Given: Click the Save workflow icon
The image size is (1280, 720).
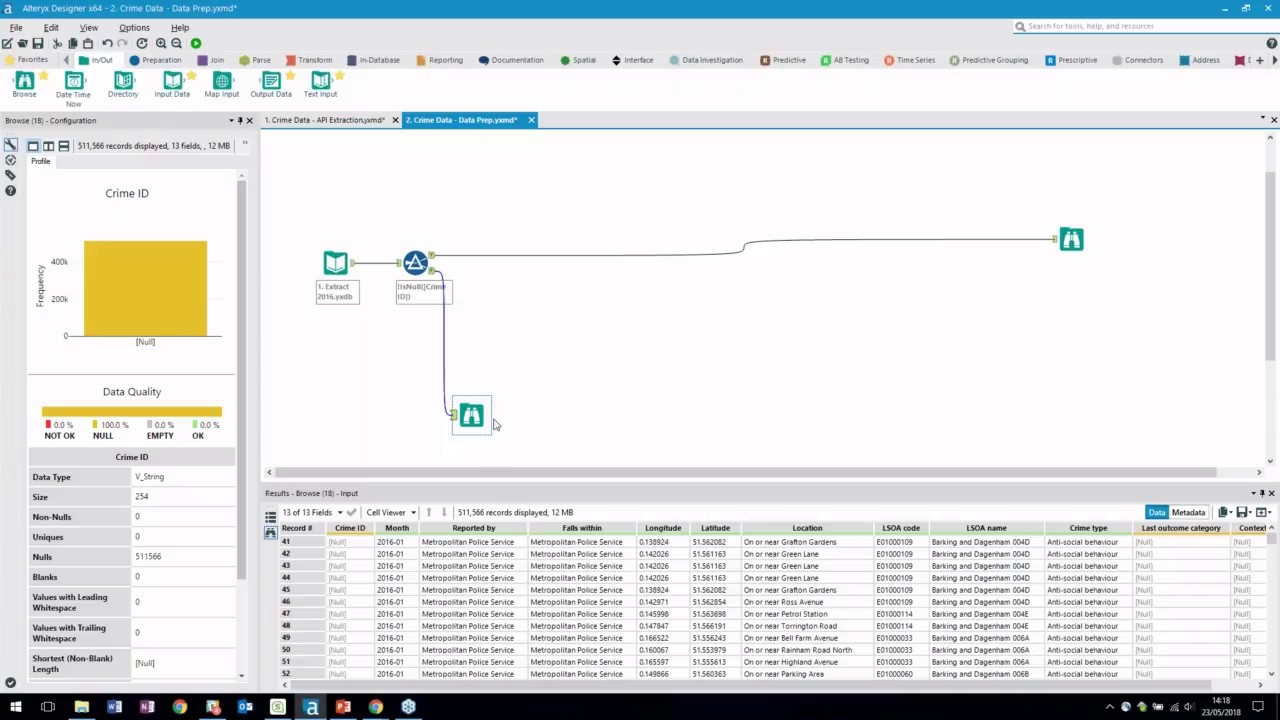Looking at the screenshot, I should coord(38,43).
